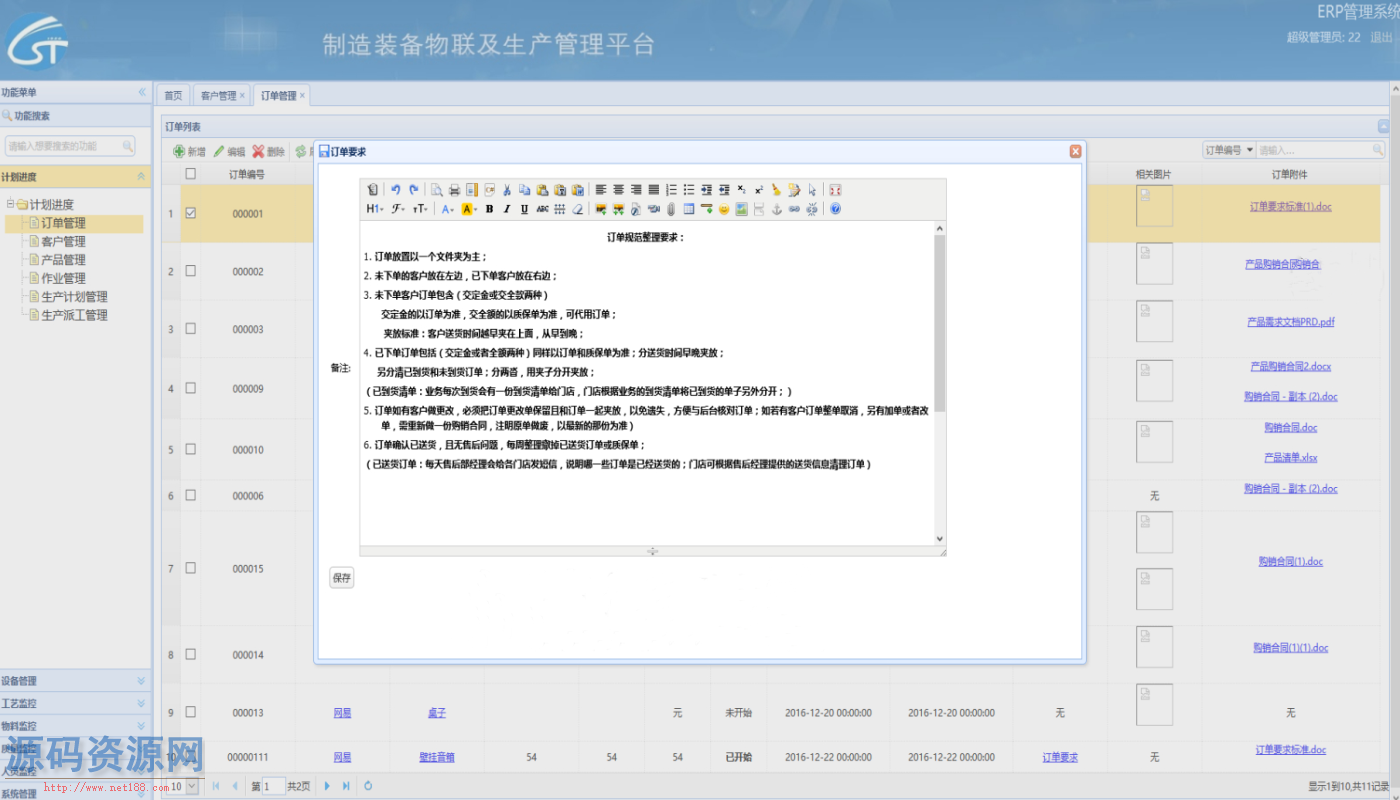Open the 产品需求文档PRD.pdf attachment link

tap(1290, 322)
